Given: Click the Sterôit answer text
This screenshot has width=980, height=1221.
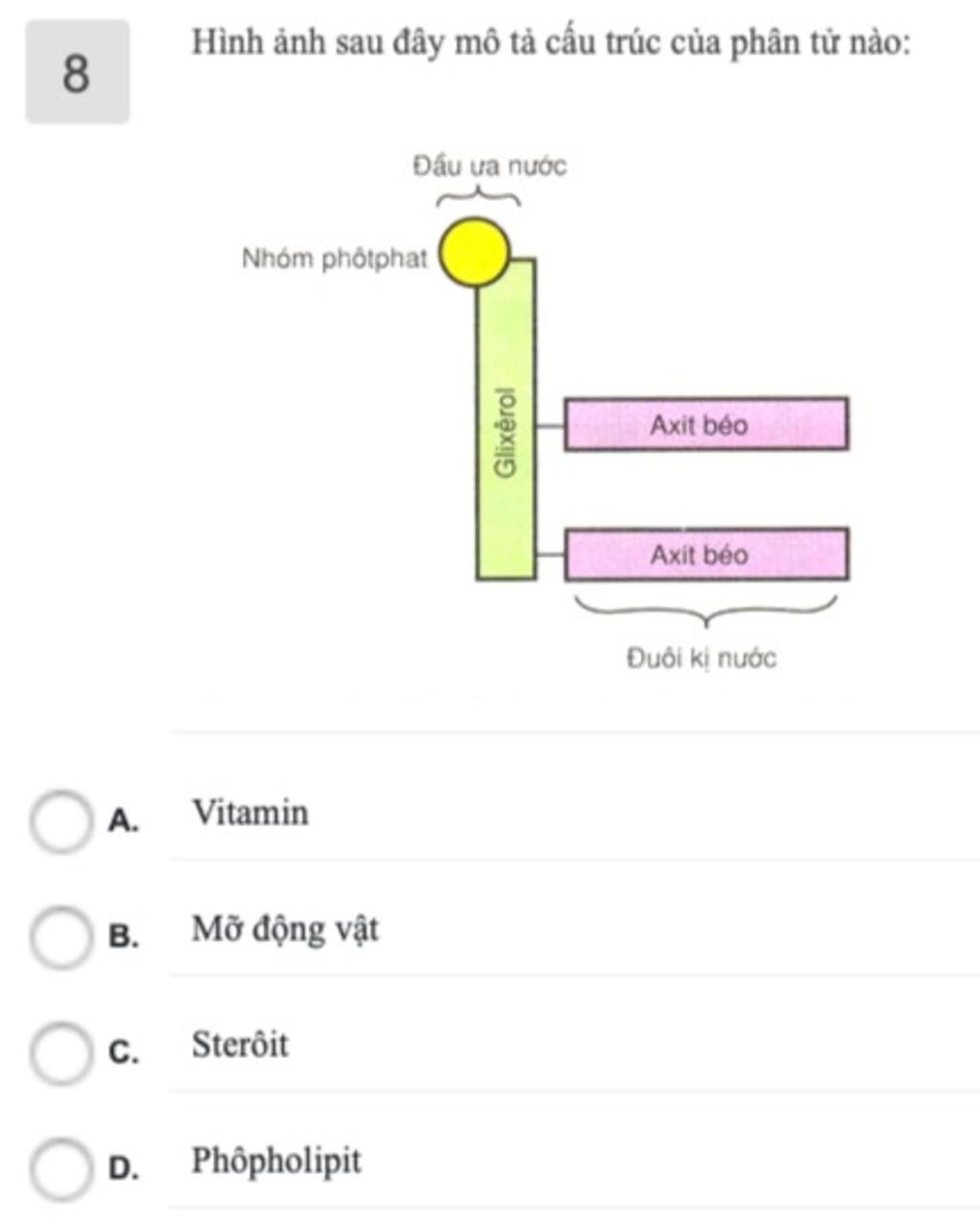Looking at the screenshot, I should click(240, 1044).
